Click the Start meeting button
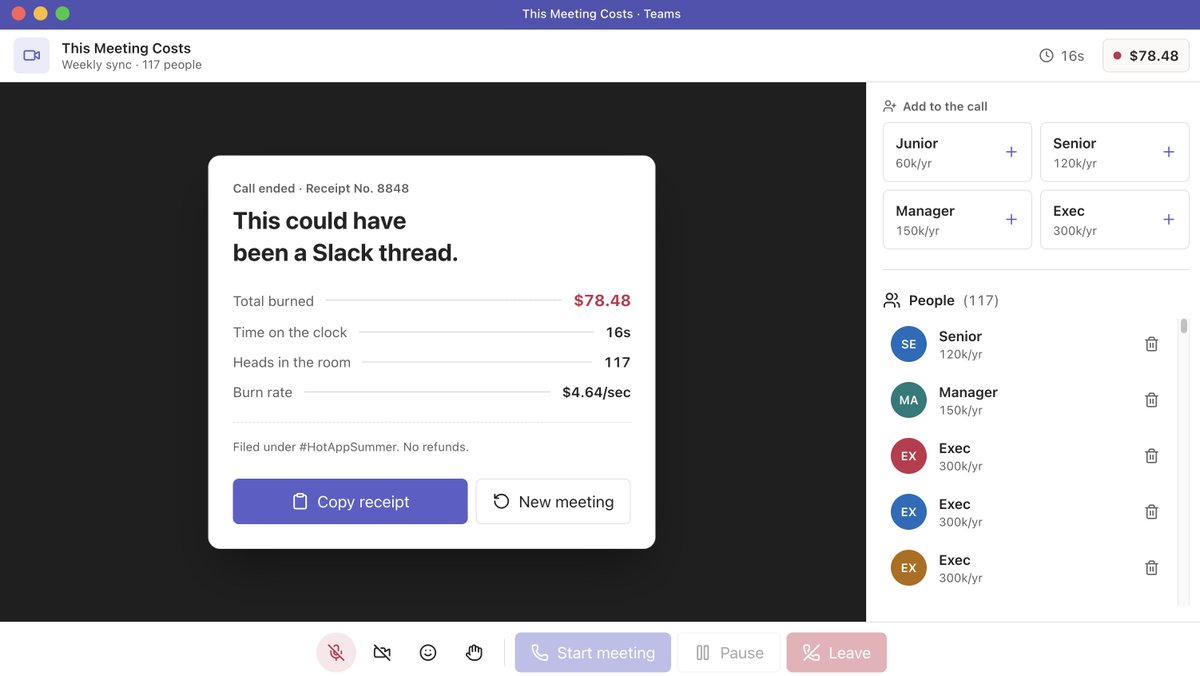Viewport: 1200px width, 676px height. [x=593, y=653]
